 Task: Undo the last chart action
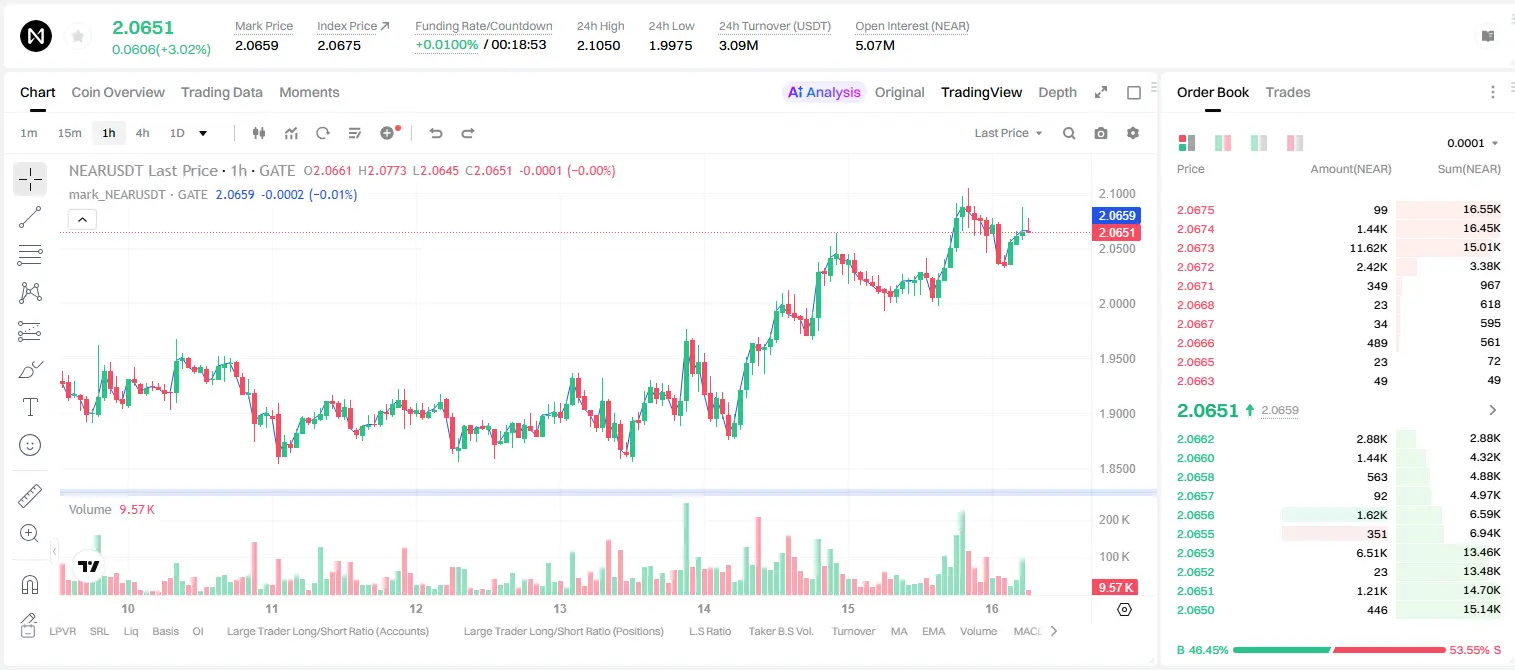click(x=435, y=133)
